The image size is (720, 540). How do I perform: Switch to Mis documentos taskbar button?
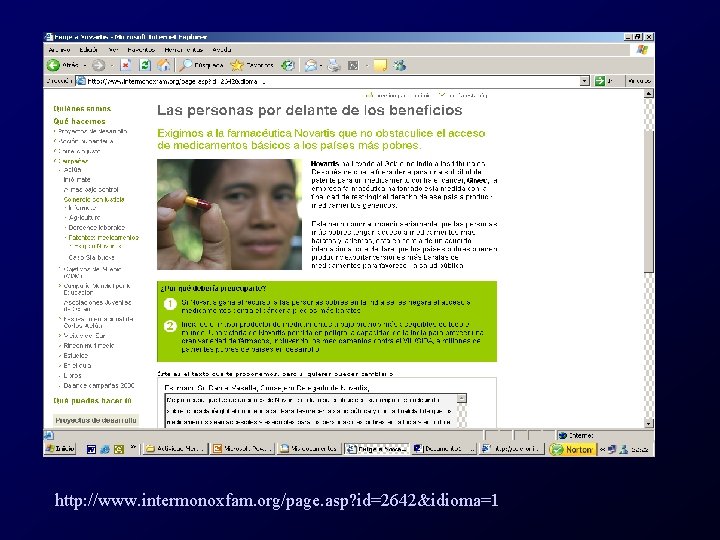tap(309, 449)
